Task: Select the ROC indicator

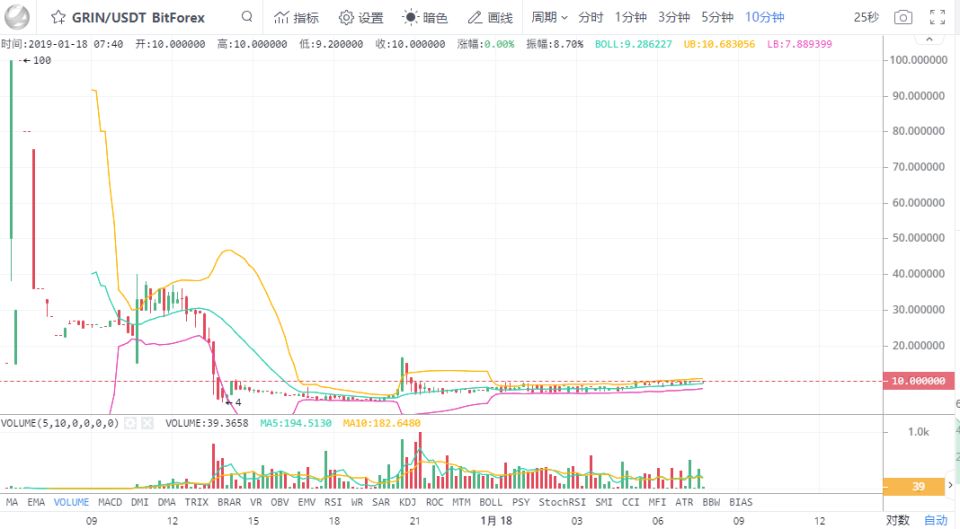Action: point(434,502)
